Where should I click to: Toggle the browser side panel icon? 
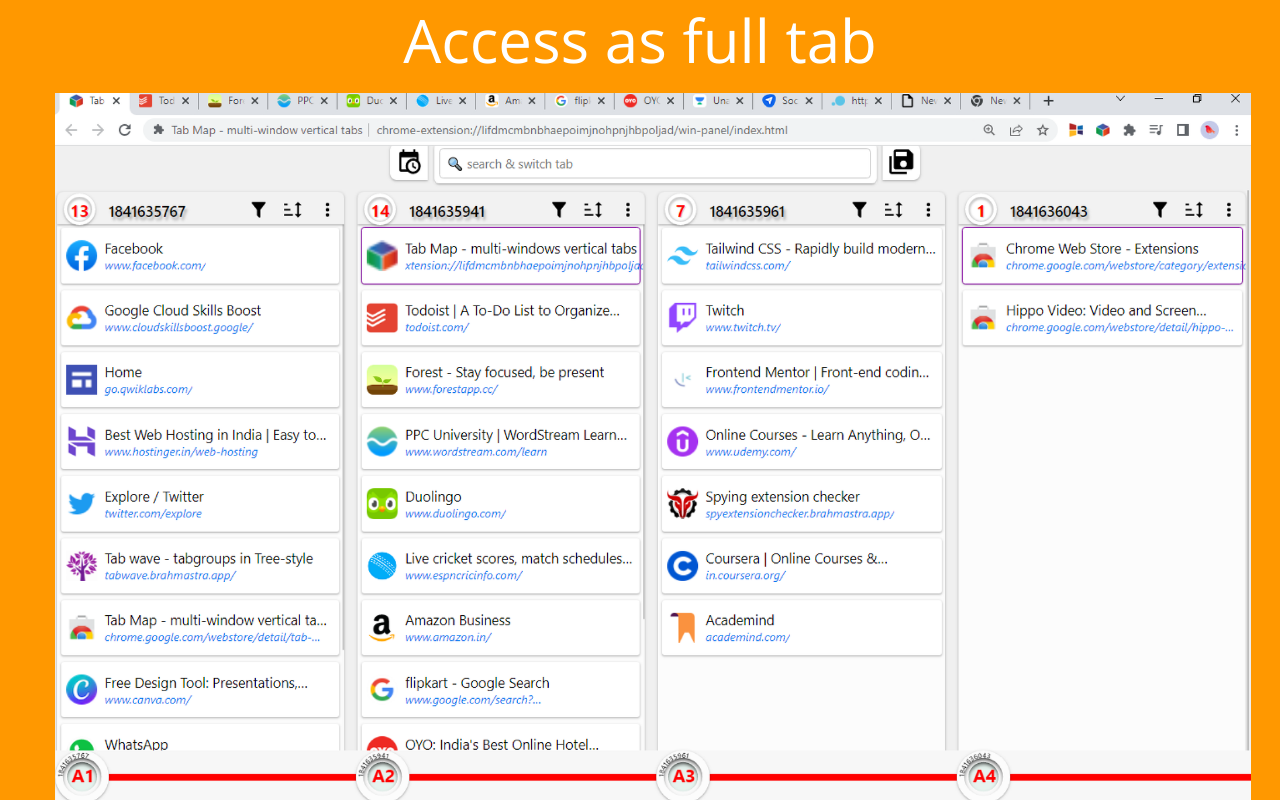pos(1183,130)
